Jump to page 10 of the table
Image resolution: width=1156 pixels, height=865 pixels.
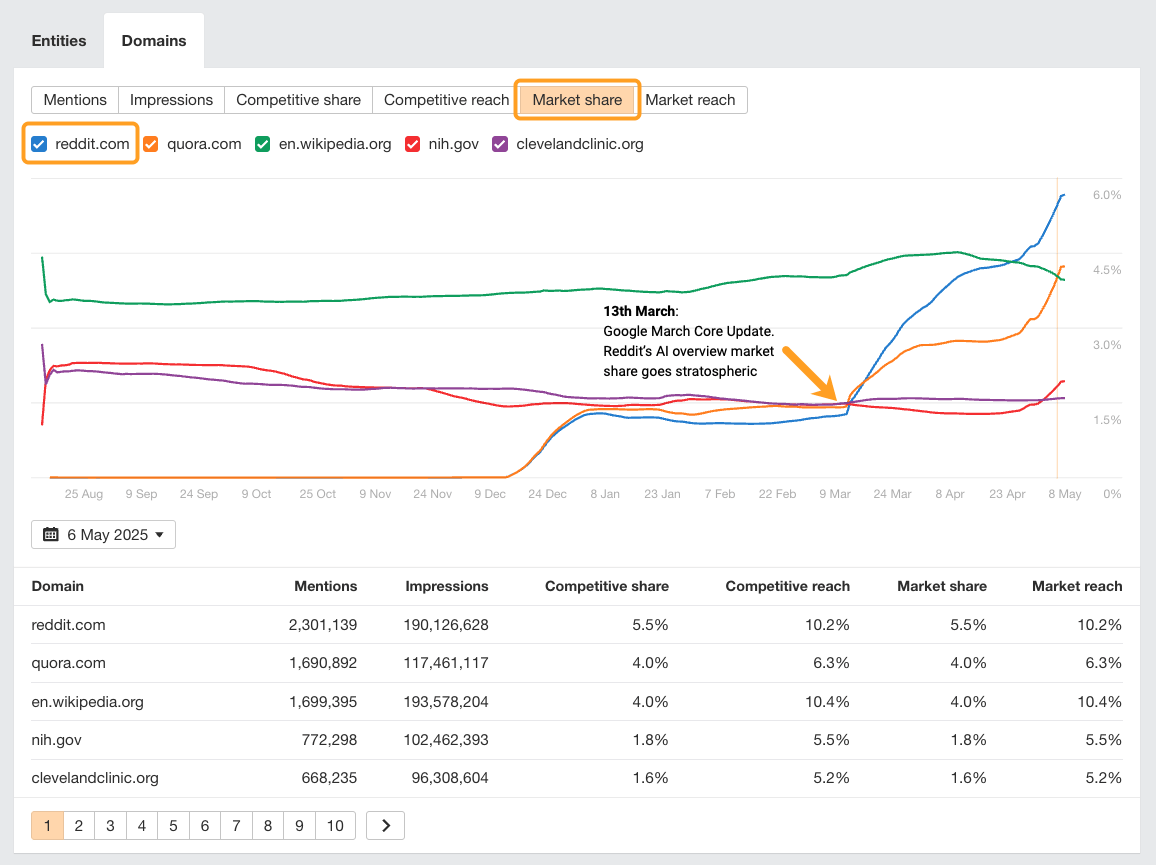335,825
